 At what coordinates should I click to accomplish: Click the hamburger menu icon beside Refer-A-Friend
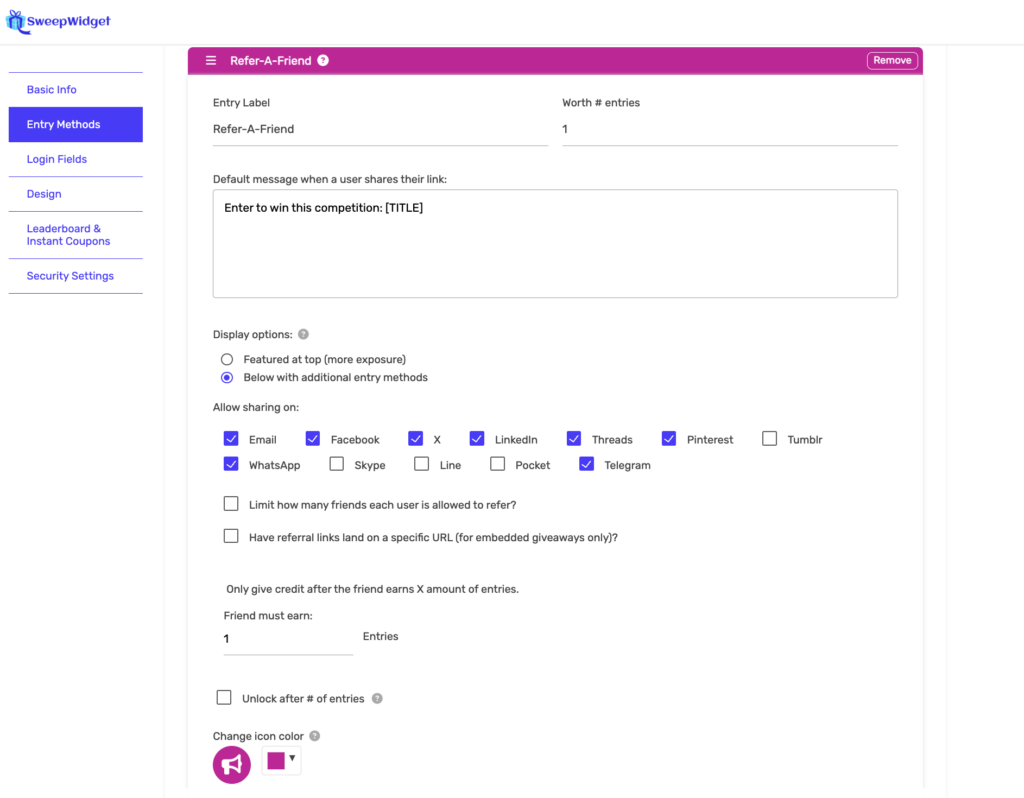pyautogui.click(x=211, y=61)
